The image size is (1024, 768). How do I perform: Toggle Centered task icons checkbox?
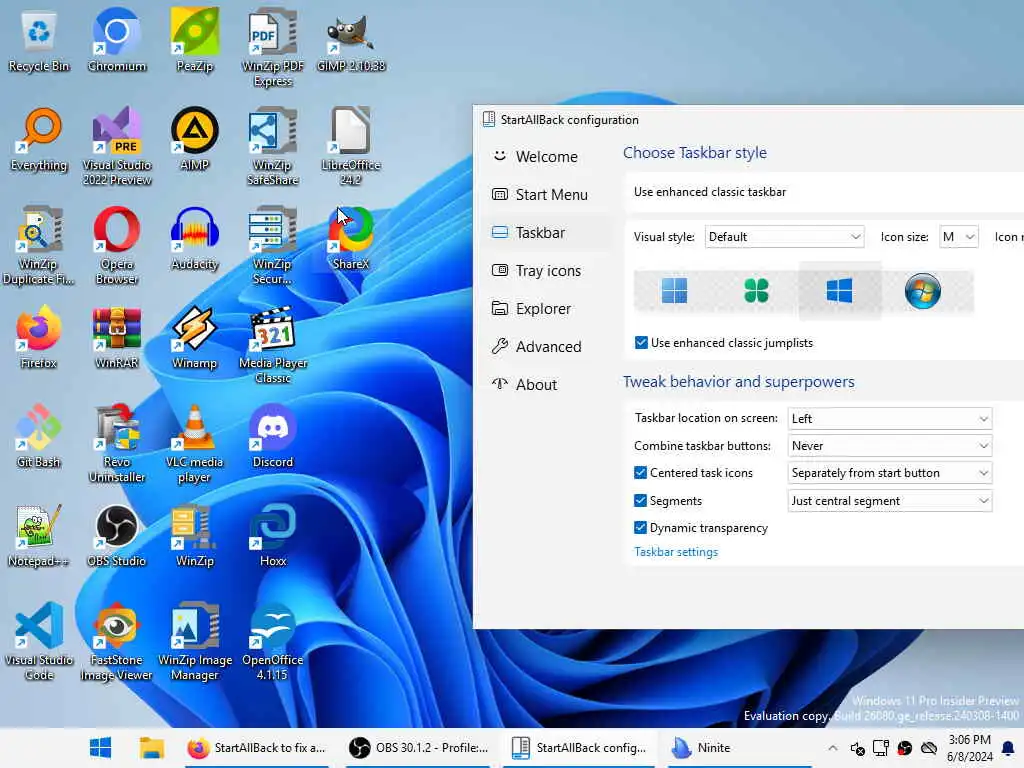point(641,473)
